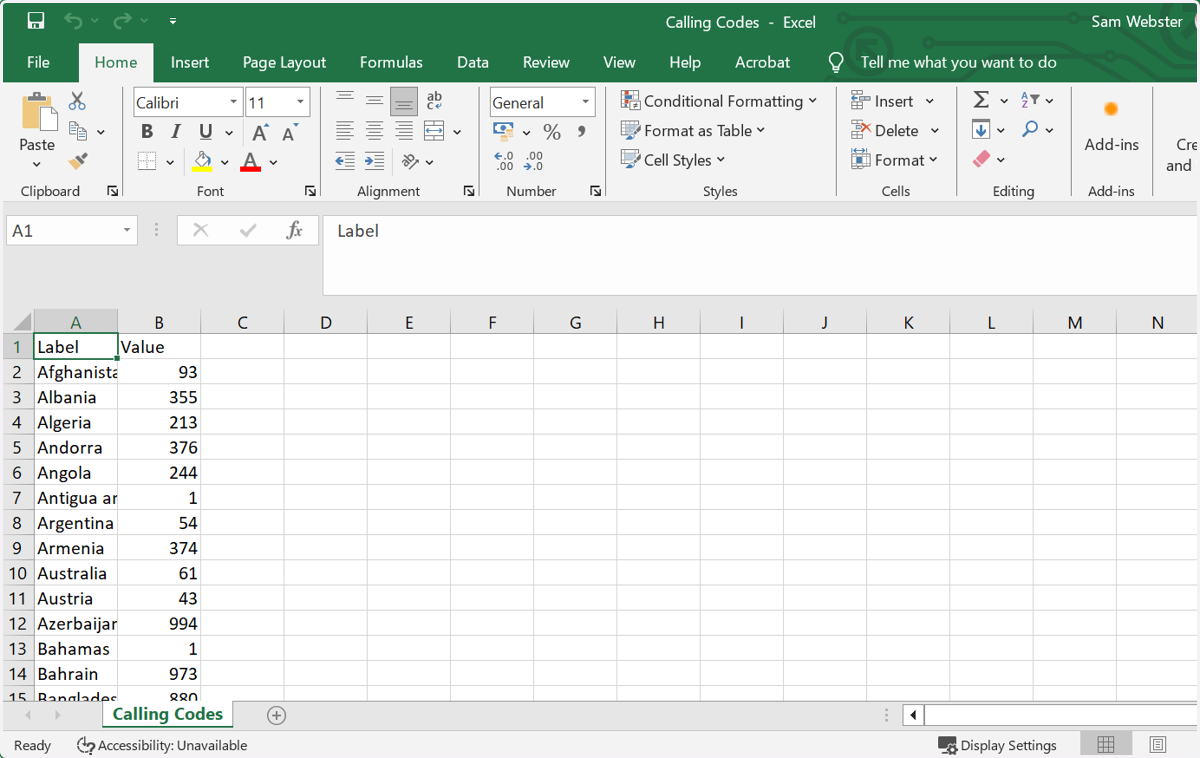Open the File menu
Image resolution: width=1200 pixels, height=758 pixels.
tap(38, 62)
